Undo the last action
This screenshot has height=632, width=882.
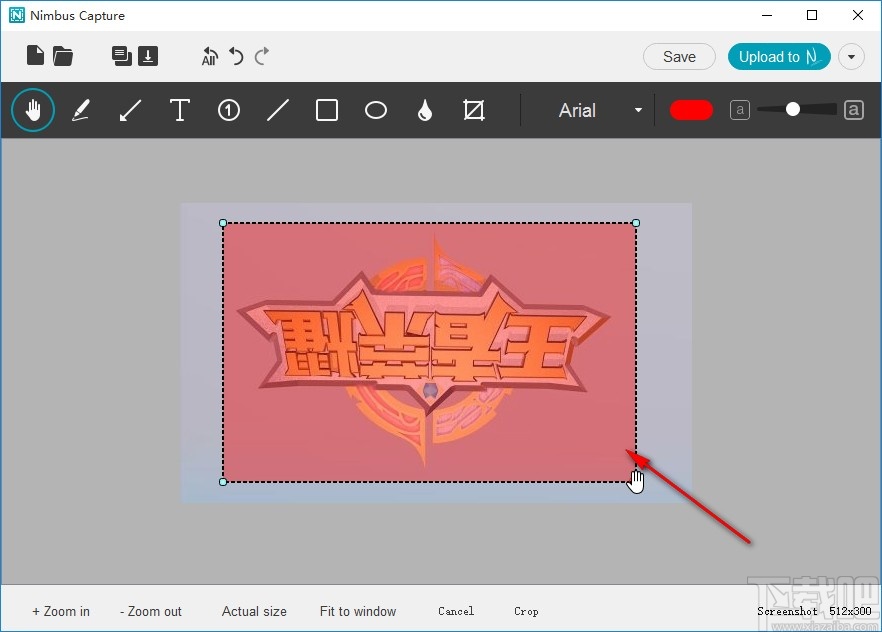click(x=237, y=56)
